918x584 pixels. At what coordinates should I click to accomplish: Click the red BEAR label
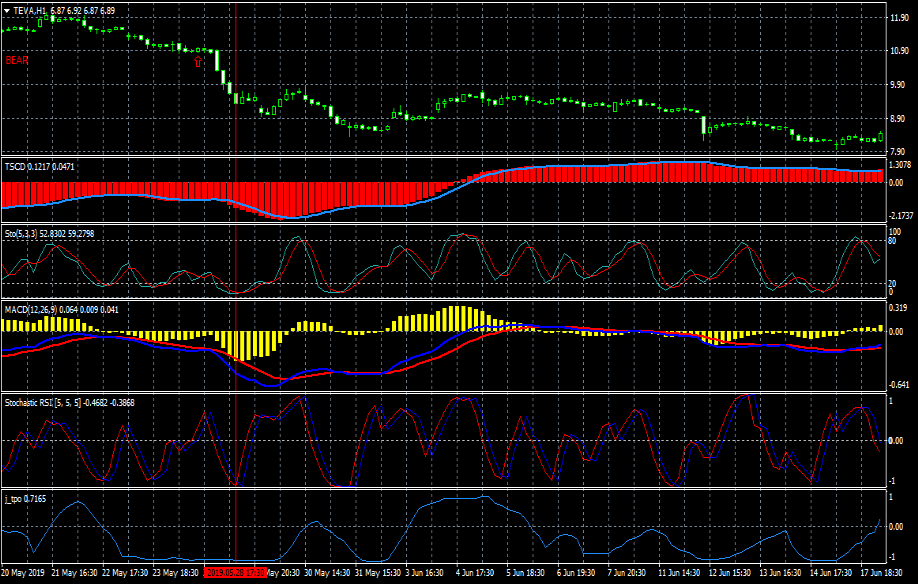[17, 60]
